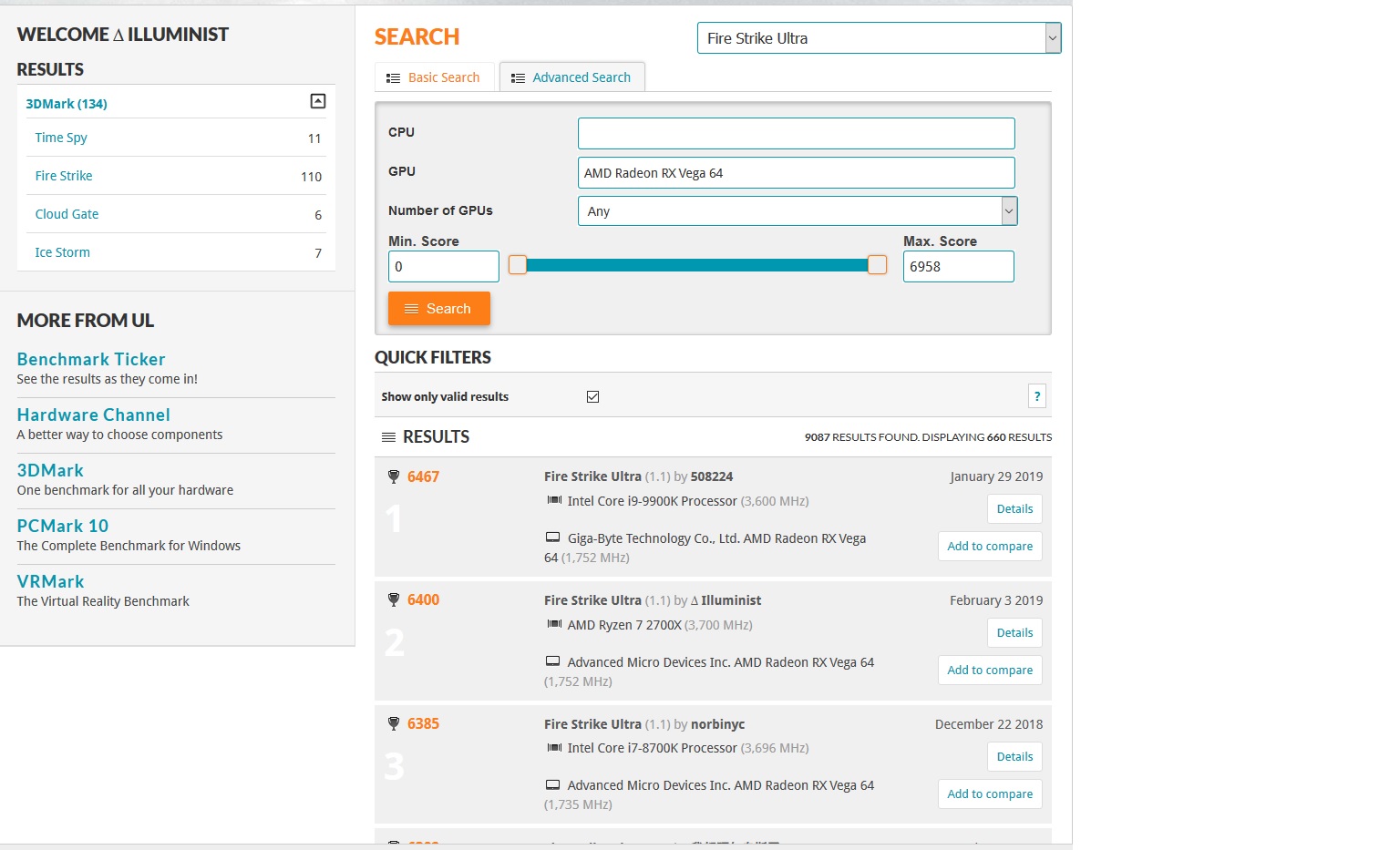Open the 3DMark (134) results category
The height and width of the screenshot is (850, 1400).
click(x=67, y=104)
